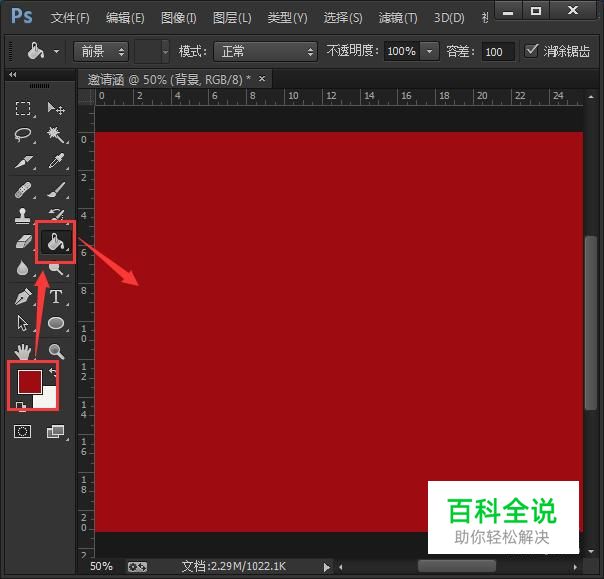
Task: Click the 50% zoom level field
Action: click(101, 566)
